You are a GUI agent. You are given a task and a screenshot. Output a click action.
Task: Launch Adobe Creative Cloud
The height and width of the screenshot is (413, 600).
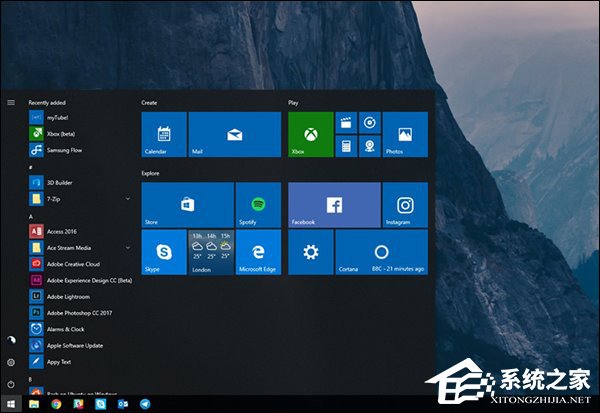coord(80,264)
